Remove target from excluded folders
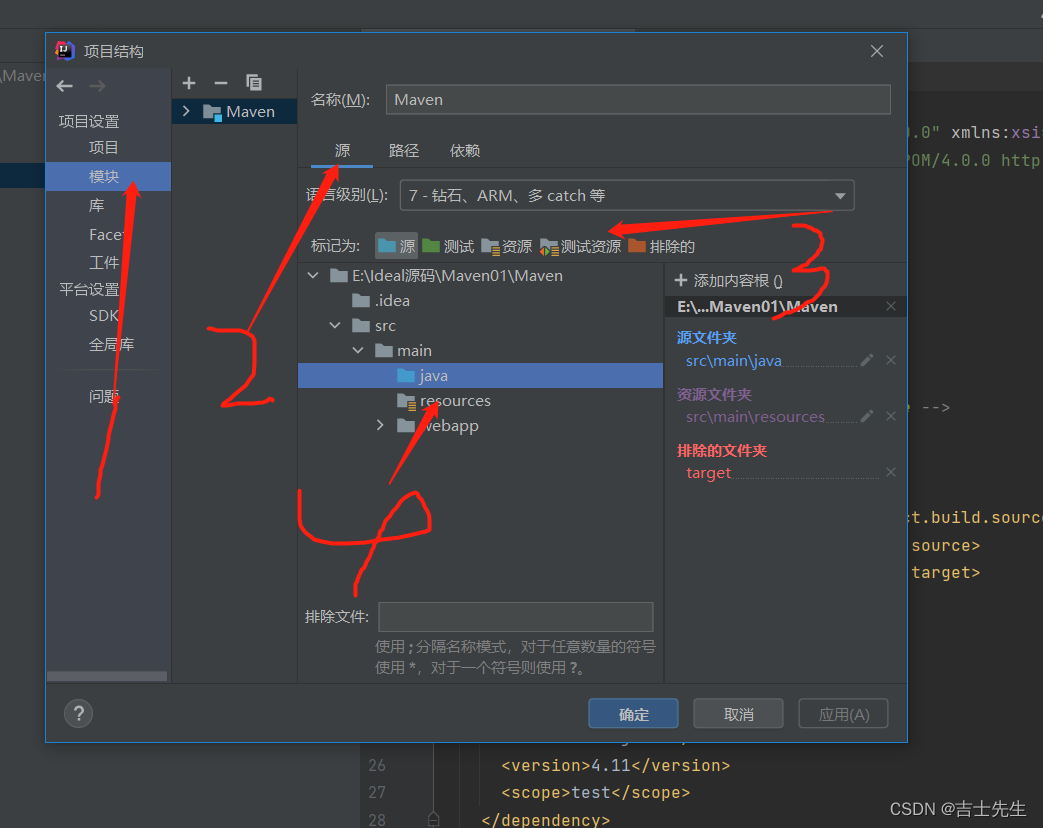1043x828 pixels. pyautogui.click(x=891, y=472)
